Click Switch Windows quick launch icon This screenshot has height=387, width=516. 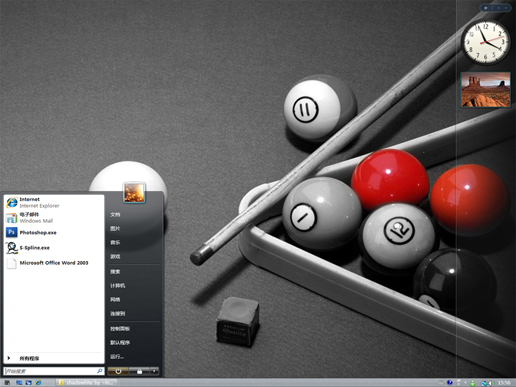coord(29,383)
